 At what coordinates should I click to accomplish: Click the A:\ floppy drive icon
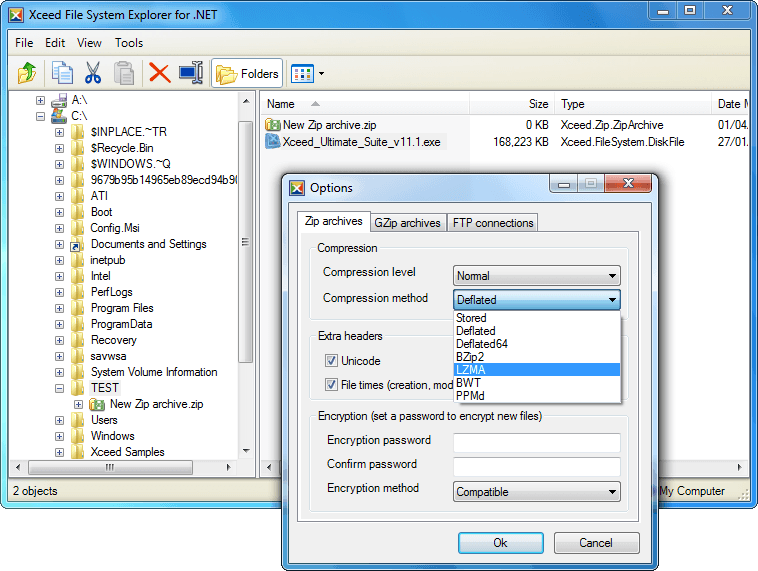point(59,101)
